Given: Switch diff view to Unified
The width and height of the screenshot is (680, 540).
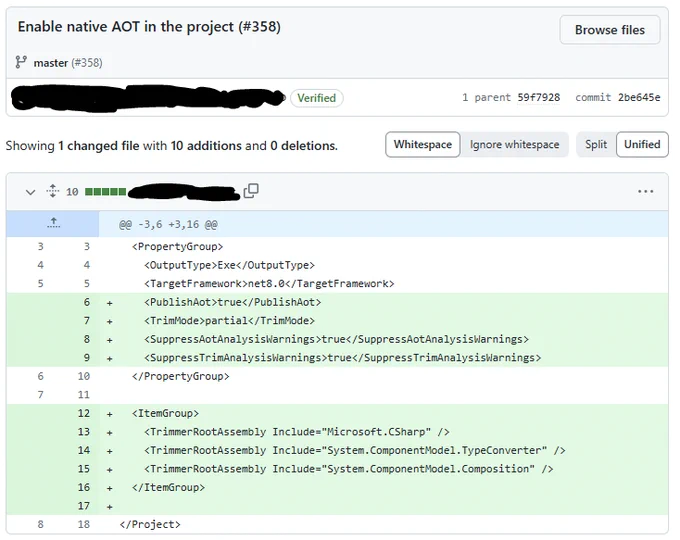Looking at the screenshot, I should (642, 144).
